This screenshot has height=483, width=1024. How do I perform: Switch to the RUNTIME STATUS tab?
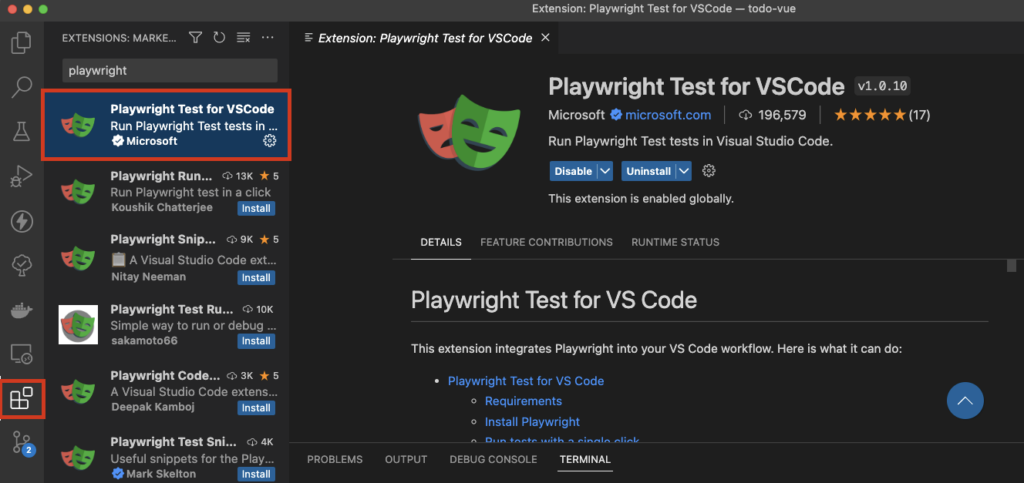tap(675, 242)
